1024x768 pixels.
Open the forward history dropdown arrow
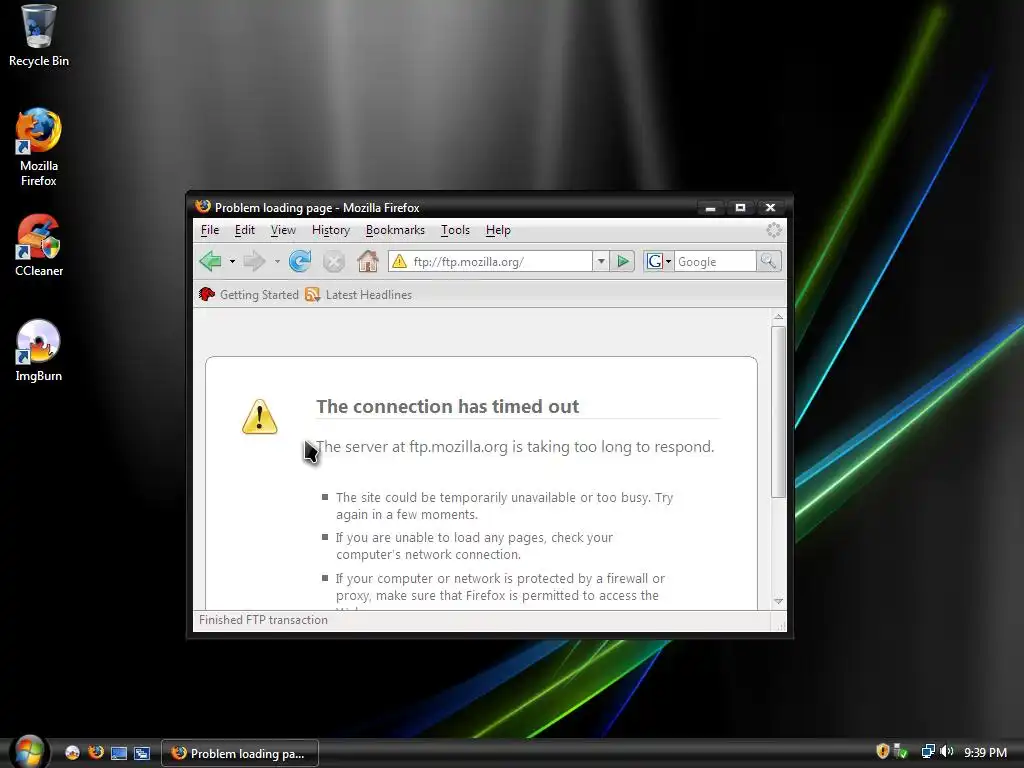(277, 262)
